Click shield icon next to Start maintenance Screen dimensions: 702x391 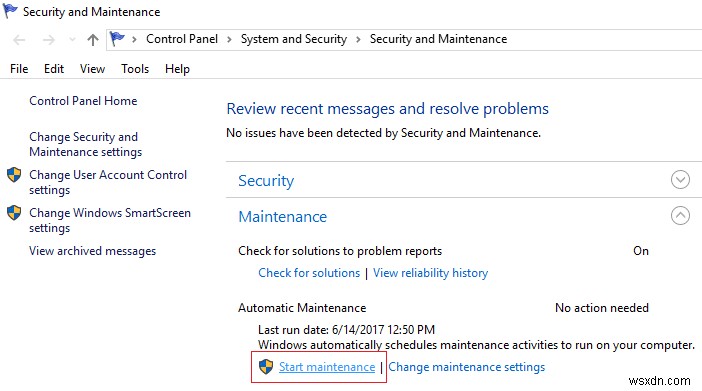tap(266, 367)
